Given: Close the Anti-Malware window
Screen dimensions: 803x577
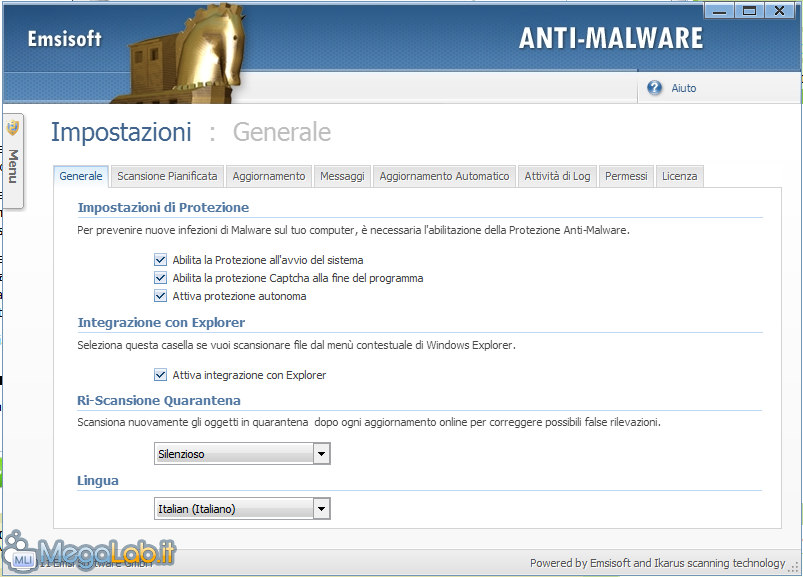Looking at the screenshot, I should 779,11.
